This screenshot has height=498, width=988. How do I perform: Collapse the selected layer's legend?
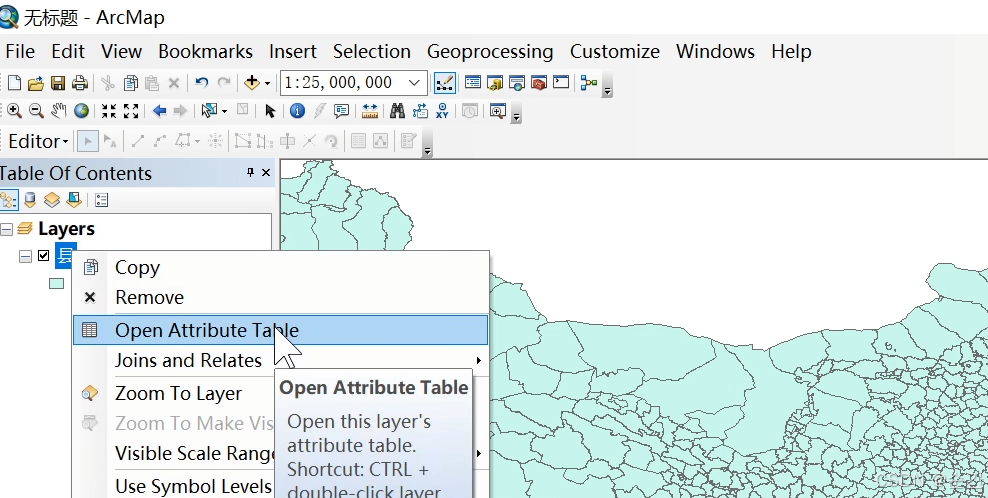tap(25, 256)
